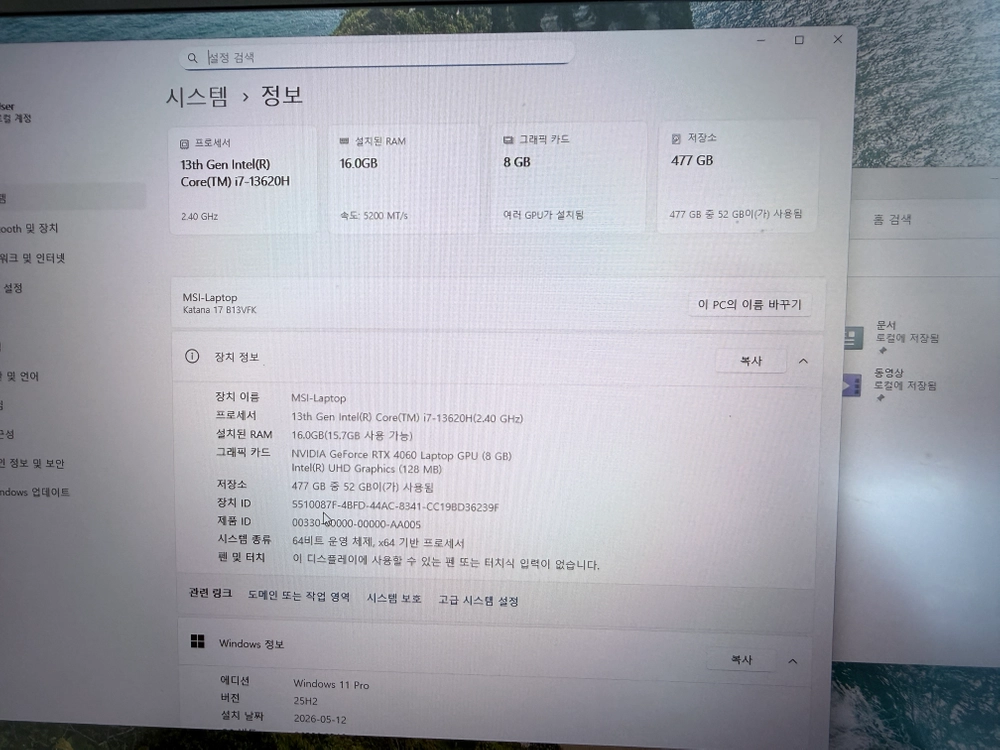This screenshot has width=1000, height=750.
Task: Select Katana 17 B13VFK model text
Action: [219, 310]
